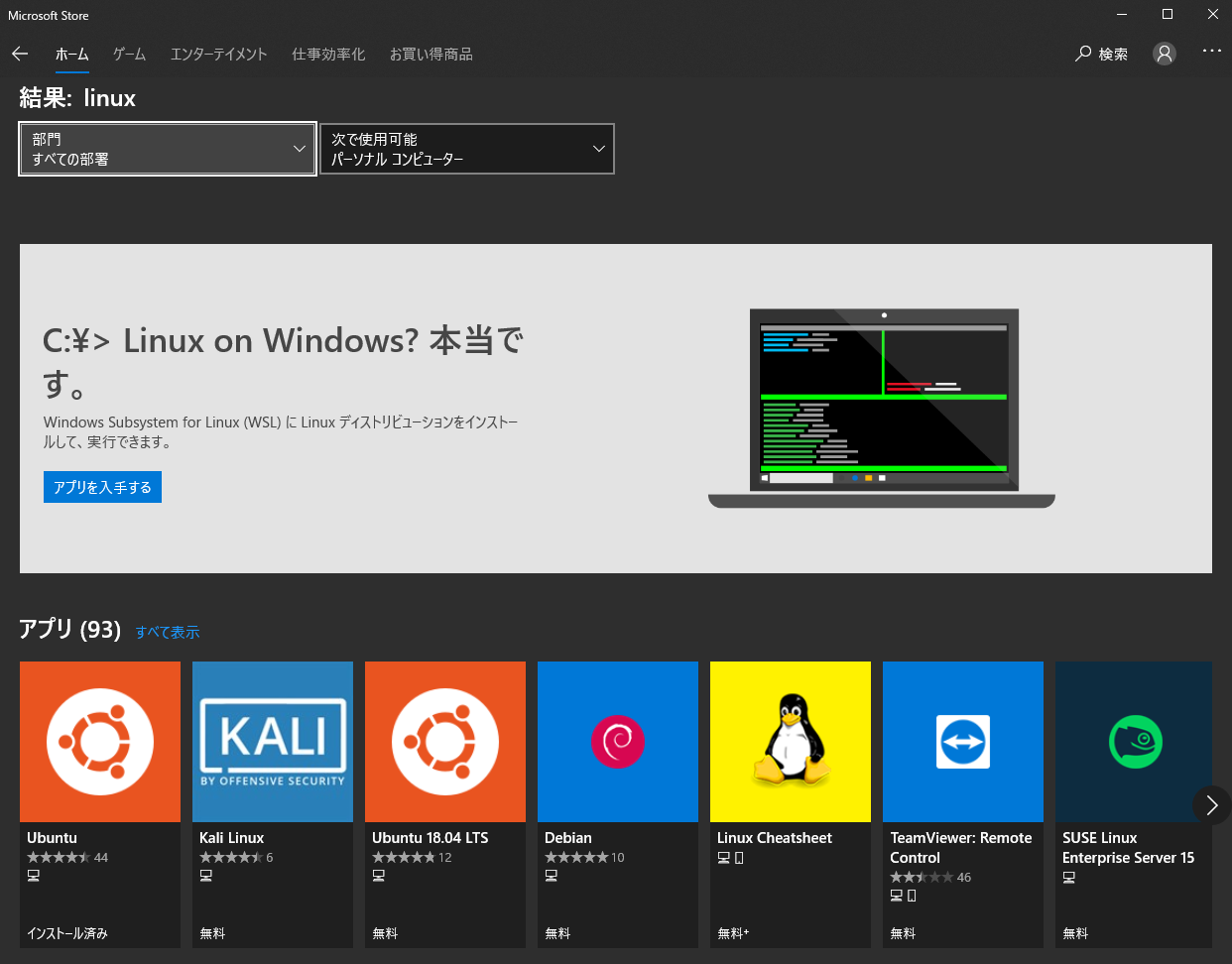Screen dimensions: 1232x964
Task: Click the PC device icon under SUSE Linux
Action: 1068,878
